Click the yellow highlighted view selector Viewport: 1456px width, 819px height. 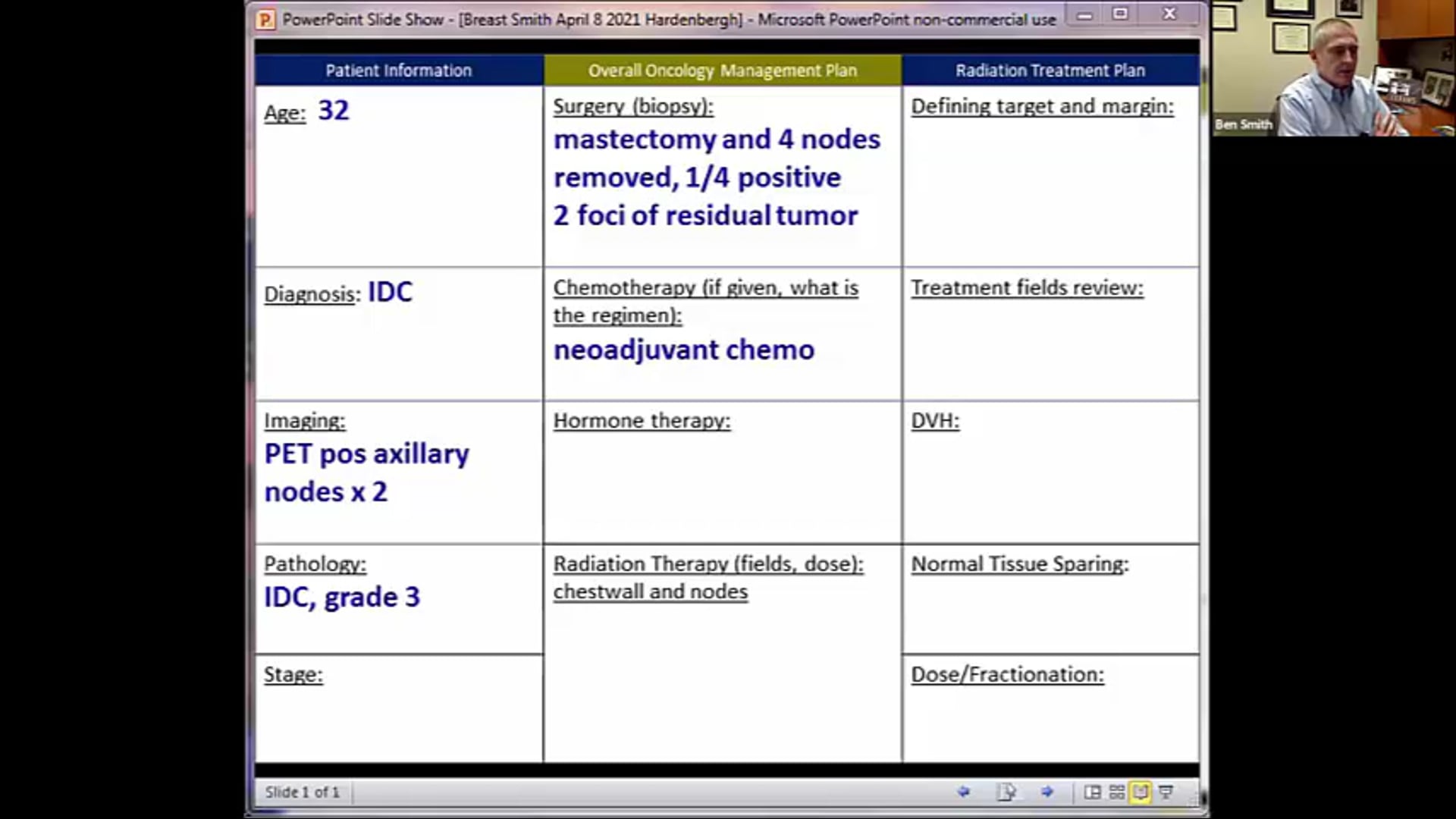1140,792
